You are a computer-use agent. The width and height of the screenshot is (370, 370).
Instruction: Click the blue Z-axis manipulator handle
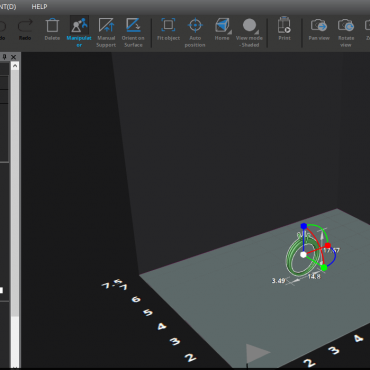304,226
